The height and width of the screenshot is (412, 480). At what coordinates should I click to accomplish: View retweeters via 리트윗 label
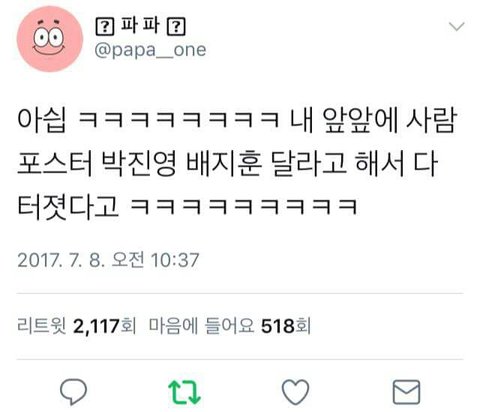pos(42,326)
